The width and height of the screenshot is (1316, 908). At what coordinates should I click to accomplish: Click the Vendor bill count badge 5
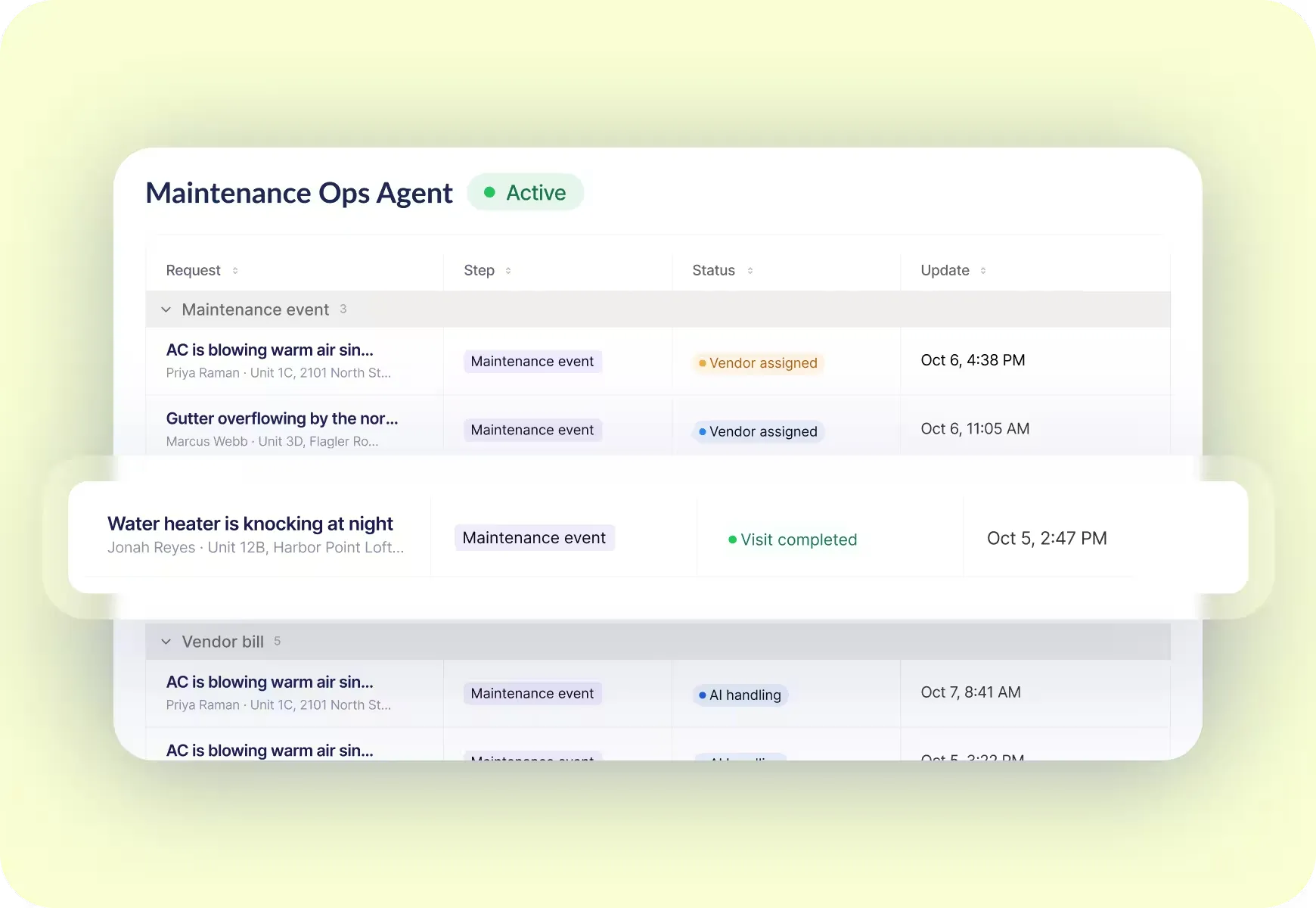pos(277,641)
